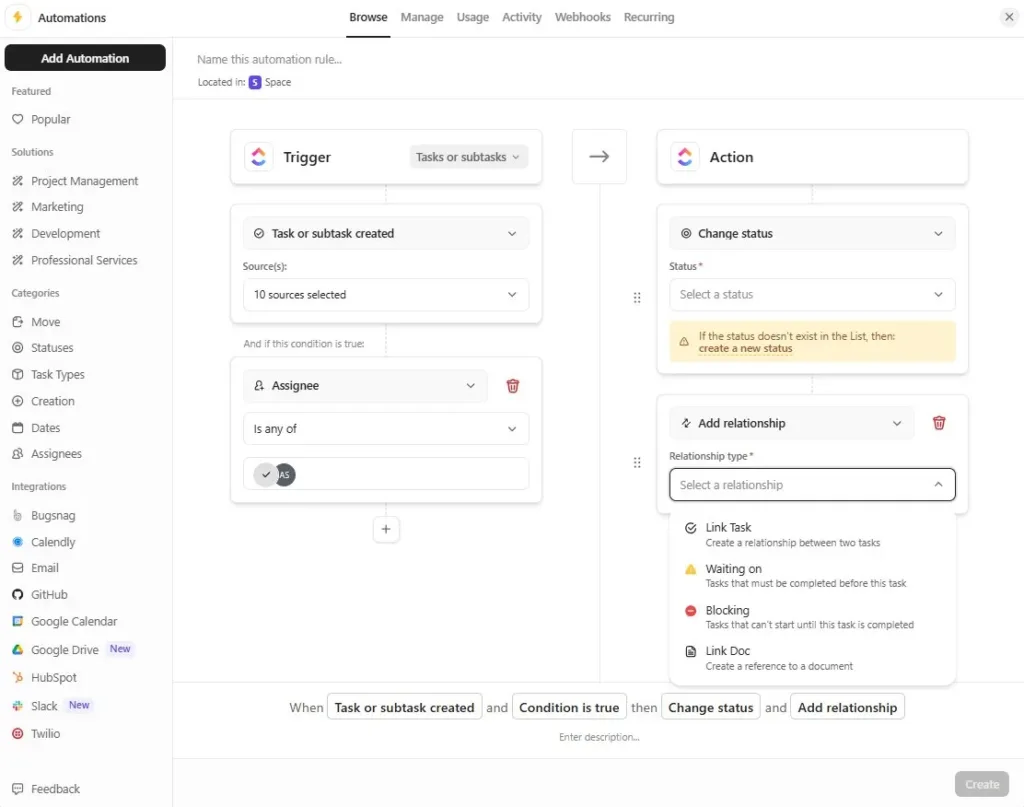
Task: Delete the Add relationship action
Action: 938,423
